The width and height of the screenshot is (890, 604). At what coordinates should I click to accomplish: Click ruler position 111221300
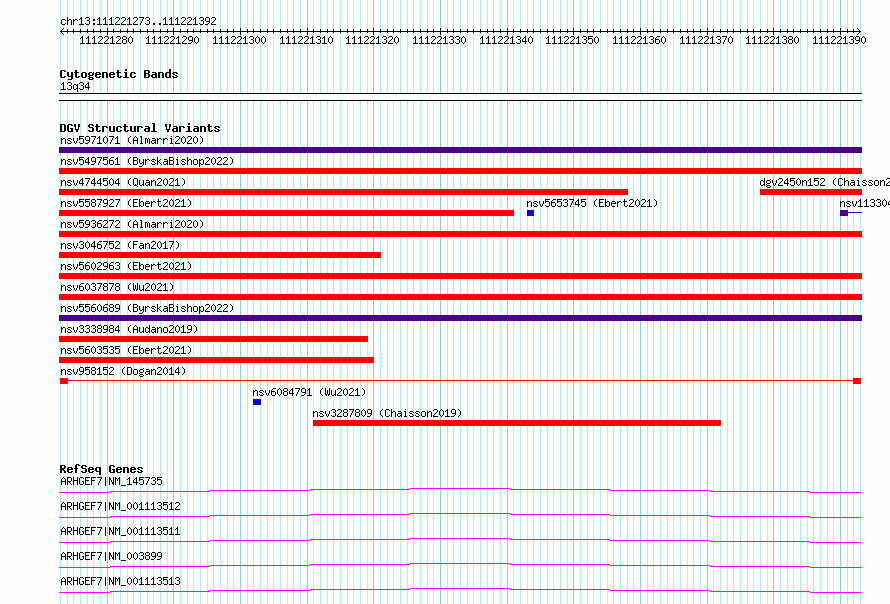(239, 40)
